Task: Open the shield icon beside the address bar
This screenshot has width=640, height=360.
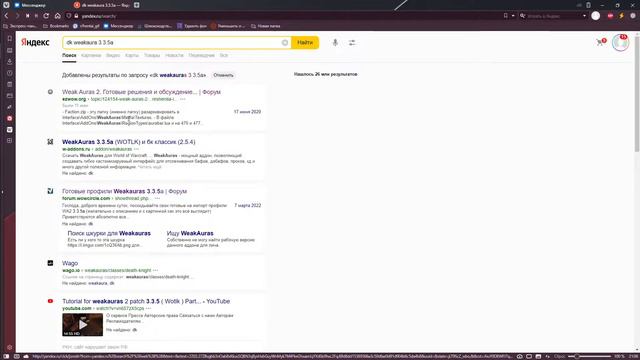Action: (69, 16)
